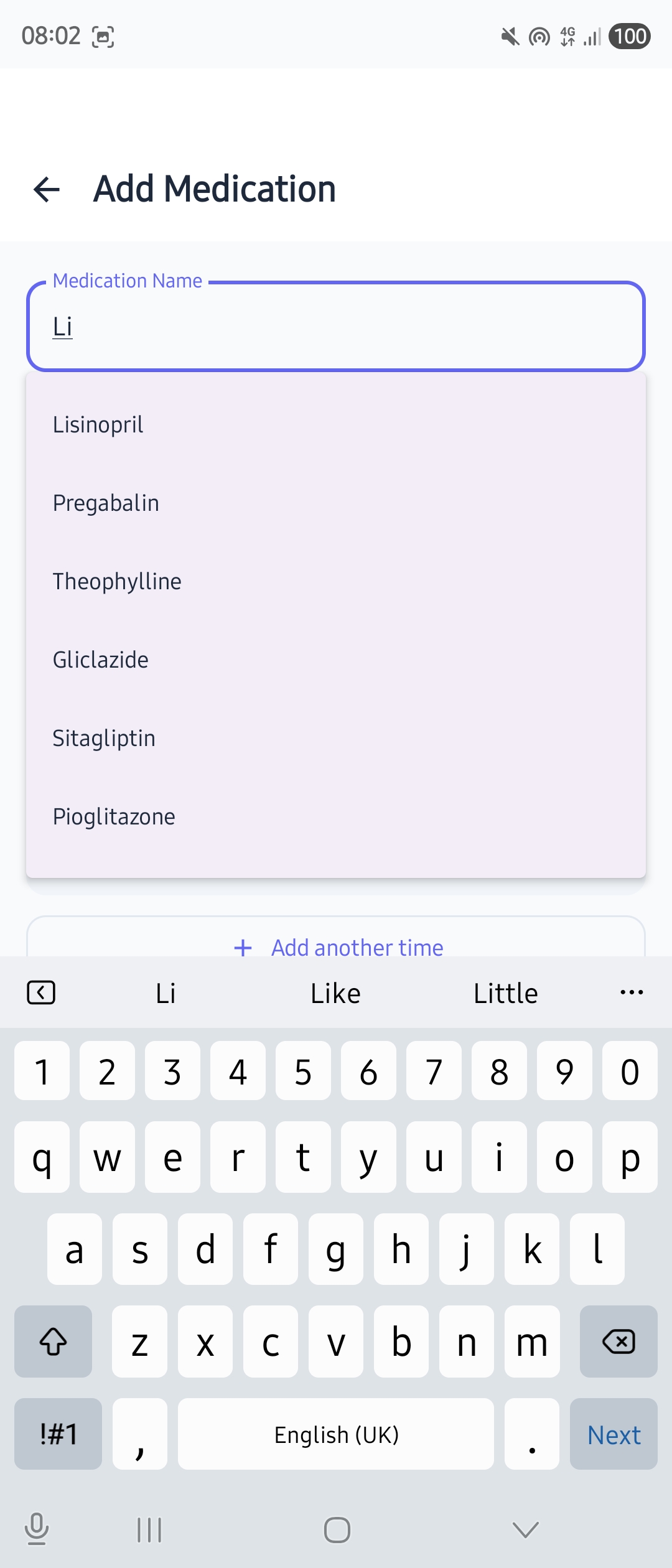Select the Like keyboard suggestion
Image resolution: width=672 pixels, height=1568 pixels.
tap(335, 992)
